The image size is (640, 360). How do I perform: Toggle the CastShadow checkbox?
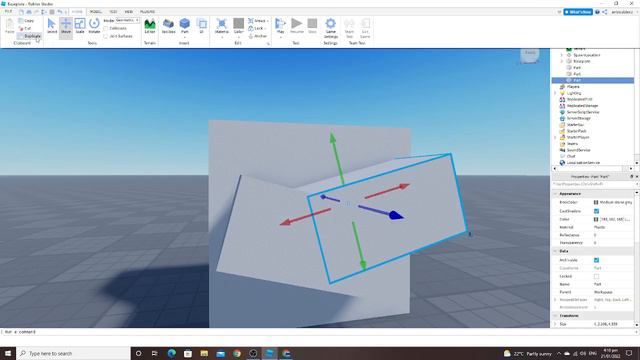tap(596, 211)
